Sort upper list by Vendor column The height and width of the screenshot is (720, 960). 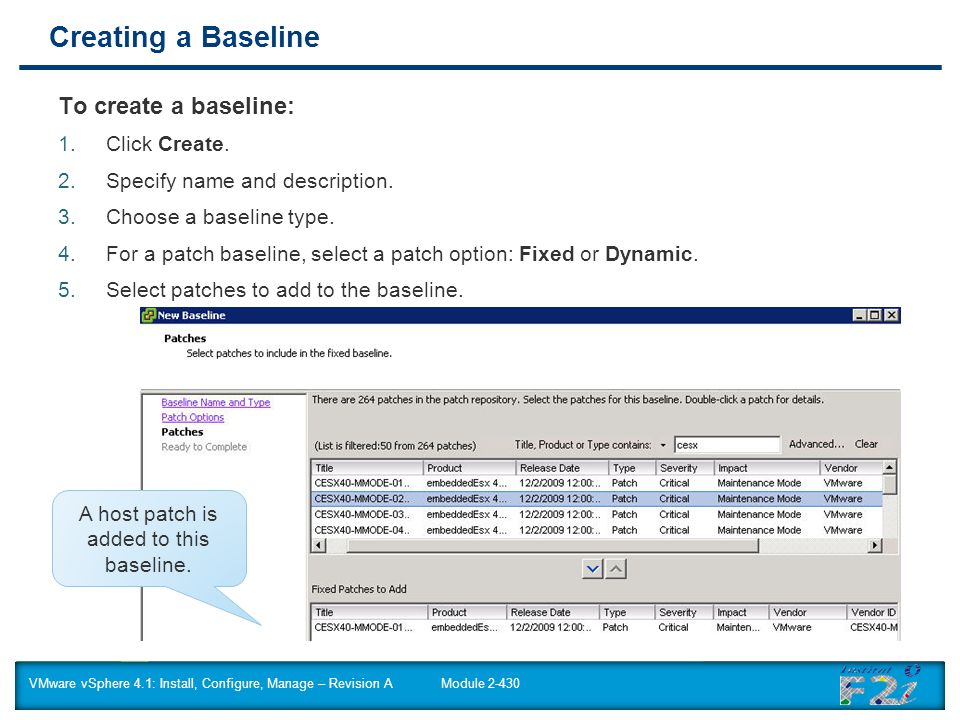852,468
